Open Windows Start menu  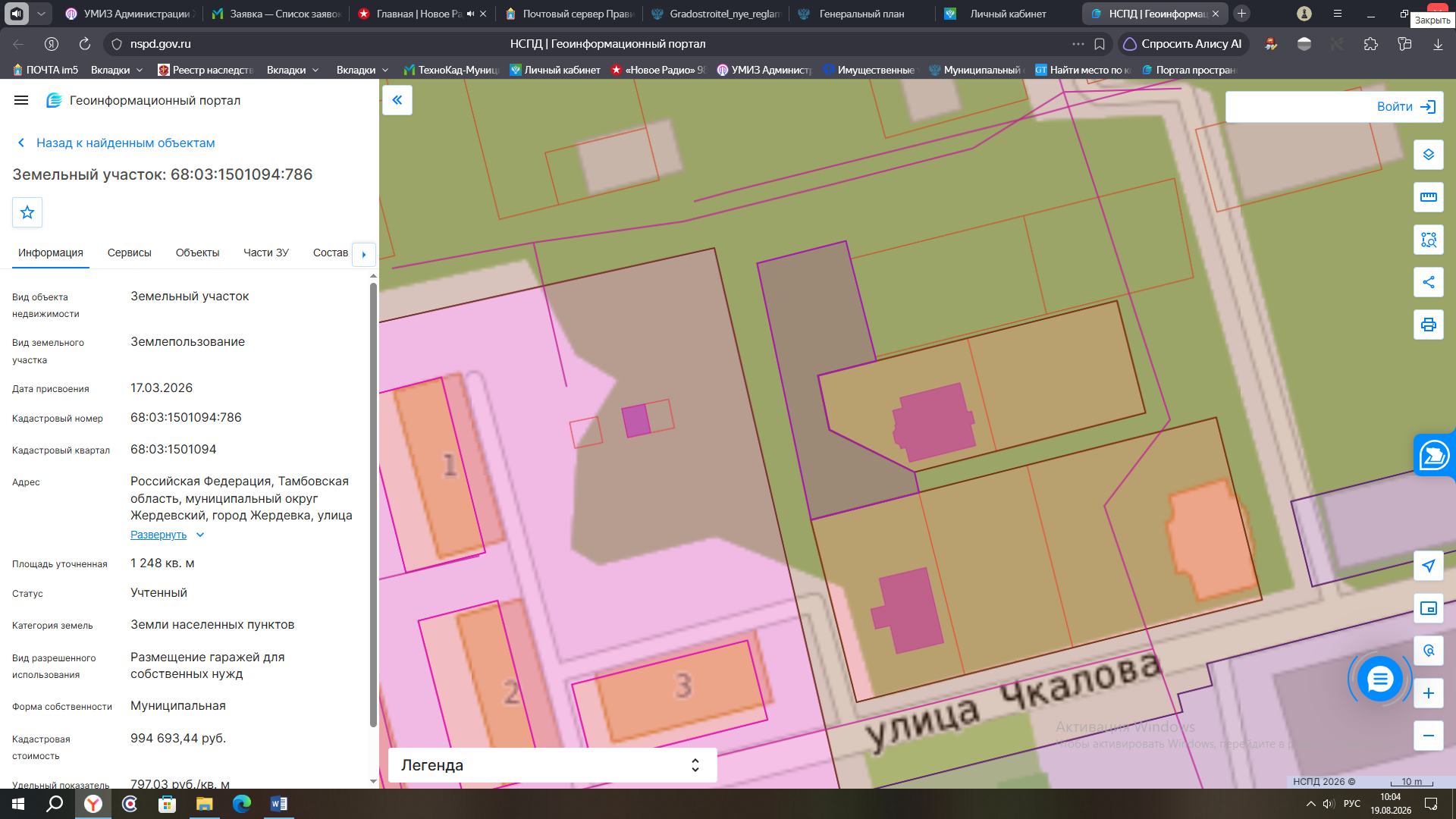coord(18,804)
